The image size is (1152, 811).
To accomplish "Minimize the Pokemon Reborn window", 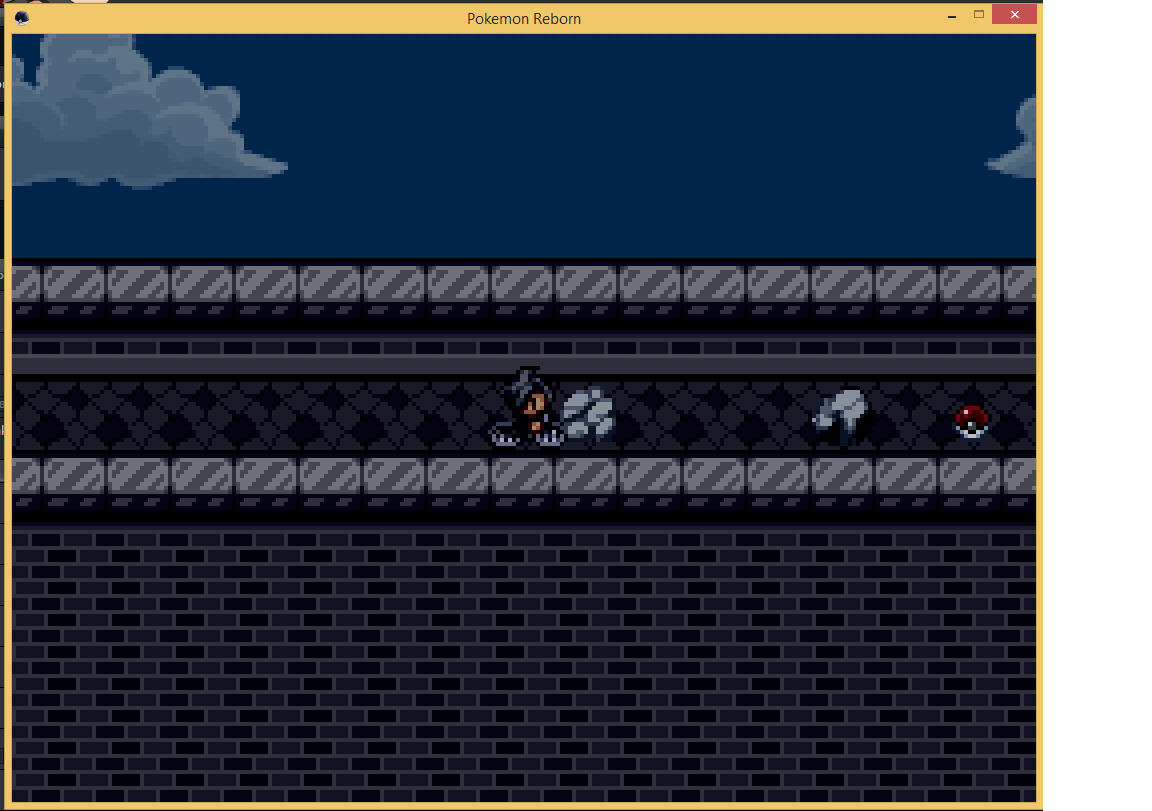I will click(951, 15).
